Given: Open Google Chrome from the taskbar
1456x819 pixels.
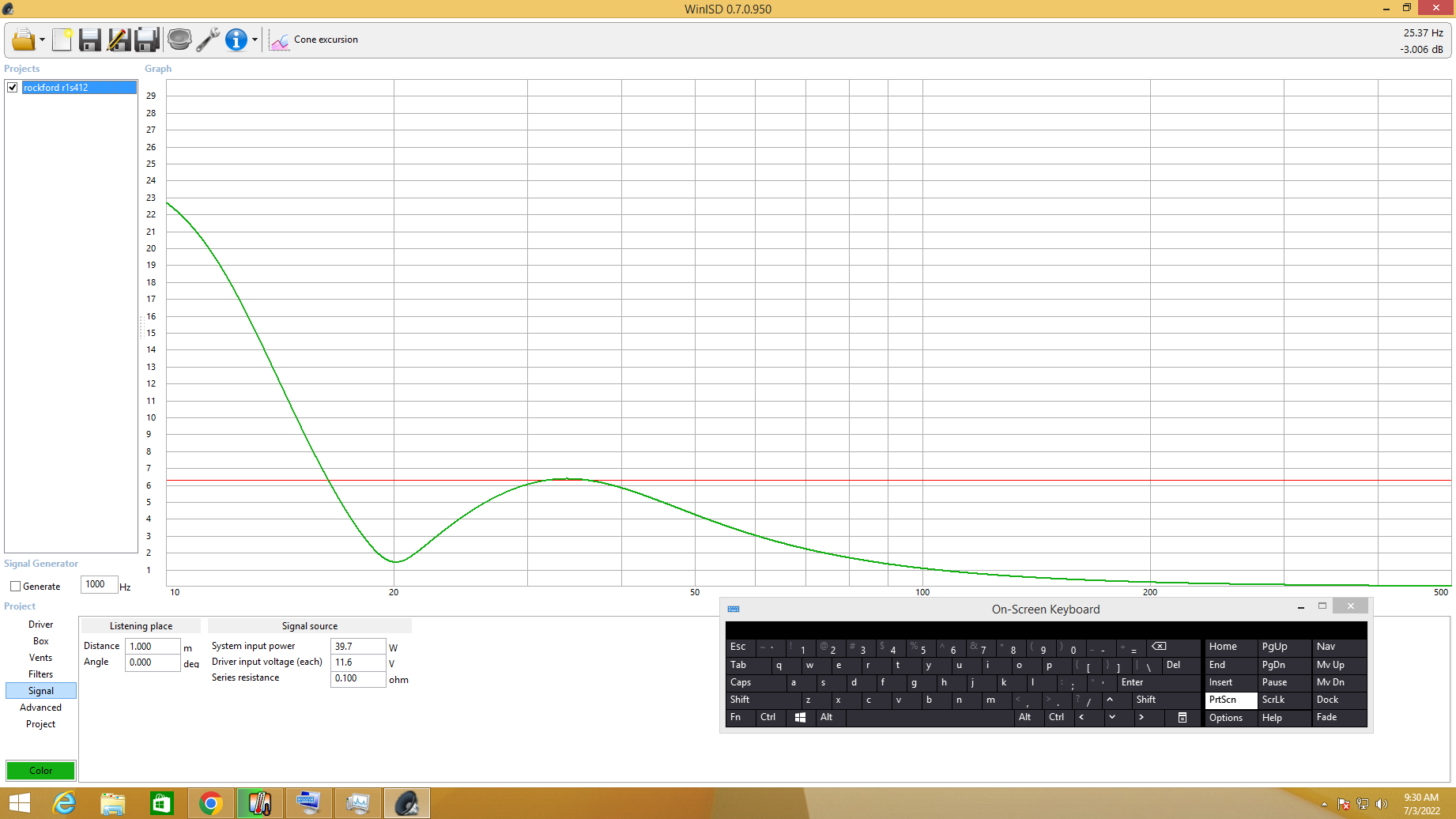Looking at the screenshot, I should click(211, 804).
